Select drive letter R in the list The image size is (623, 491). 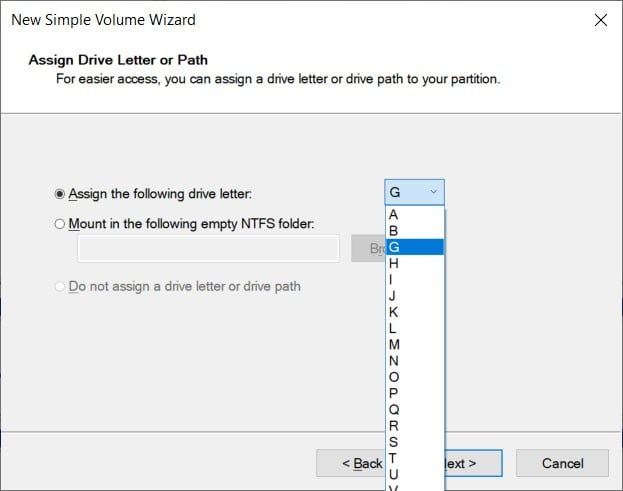[394, 425]
